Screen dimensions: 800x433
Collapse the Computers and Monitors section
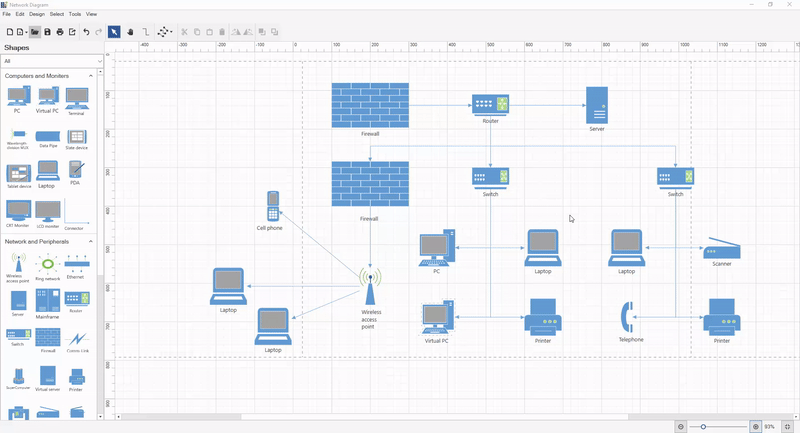click(x=91, y=76)
